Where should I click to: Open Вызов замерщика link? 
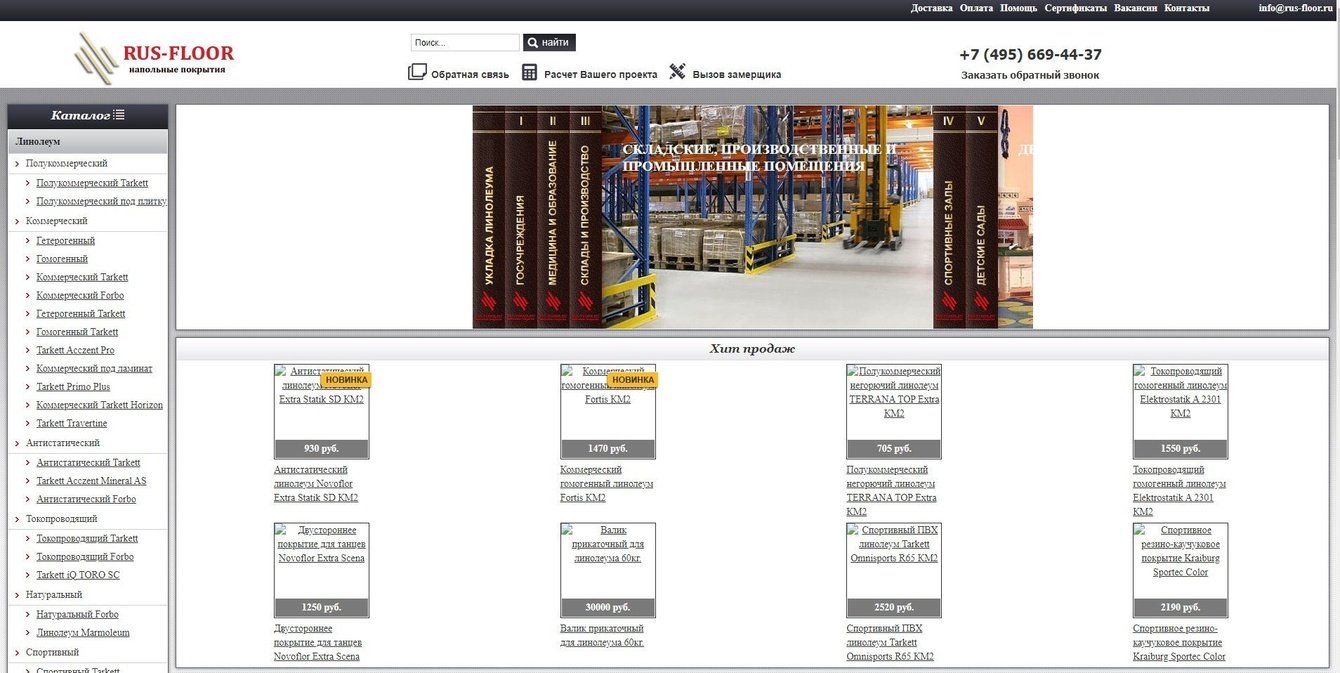click(x=737, y=75)
